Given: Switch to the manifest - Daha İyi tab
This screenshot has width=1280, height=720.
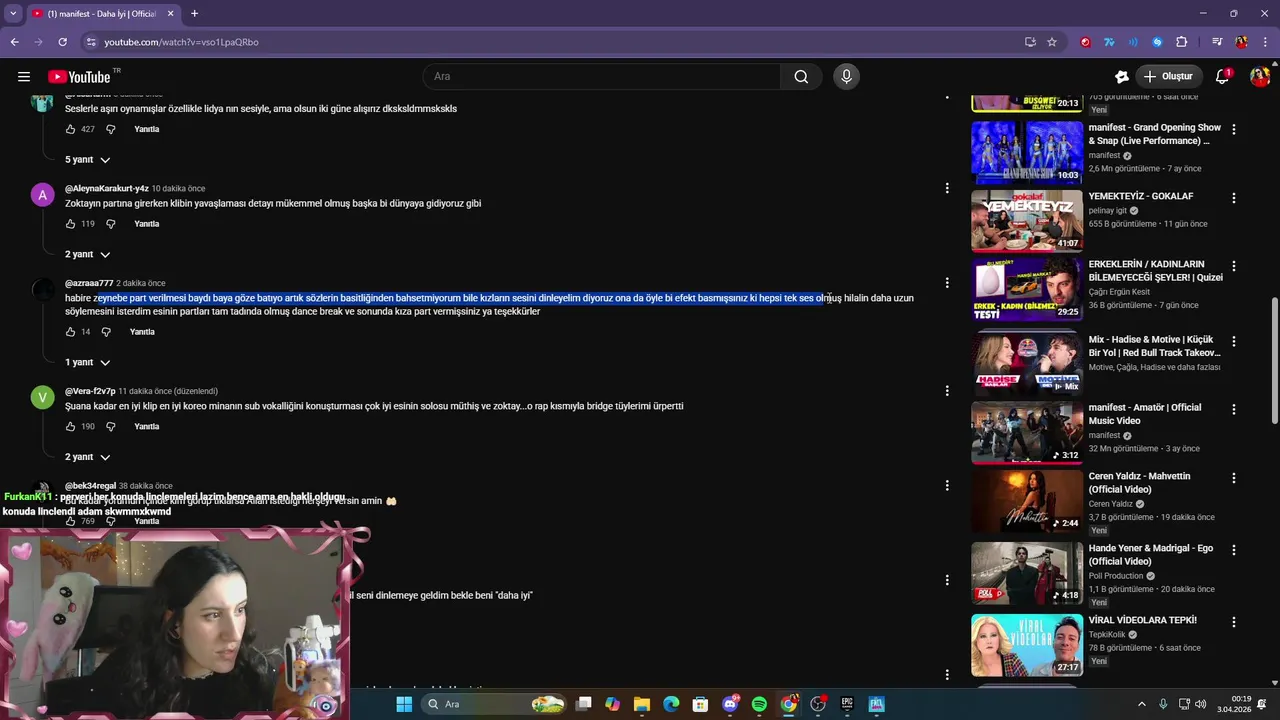Looking at the screenshot, I should (102, 14).
